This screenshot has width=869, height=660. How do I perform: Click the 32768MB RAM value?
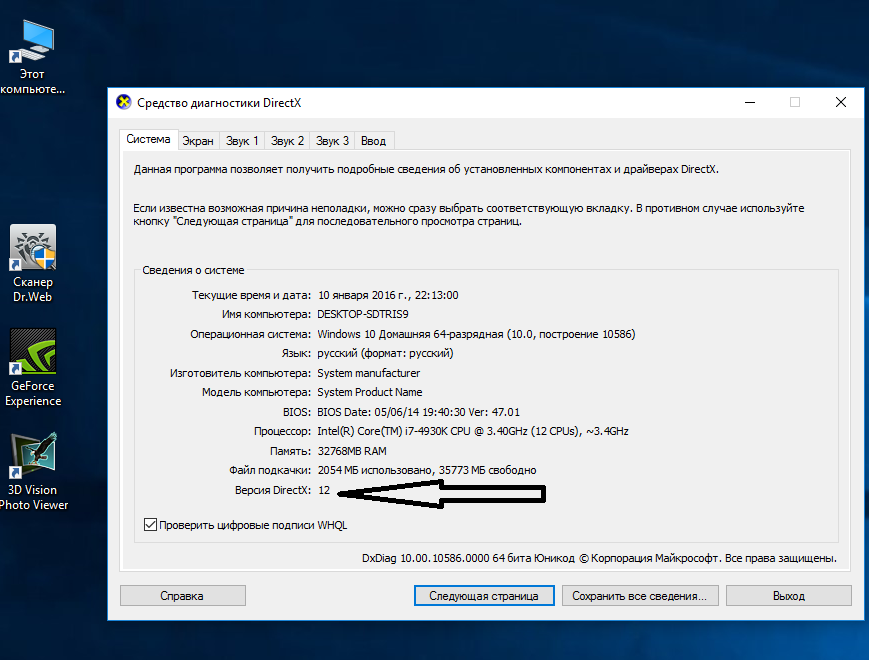click(352, 451)
